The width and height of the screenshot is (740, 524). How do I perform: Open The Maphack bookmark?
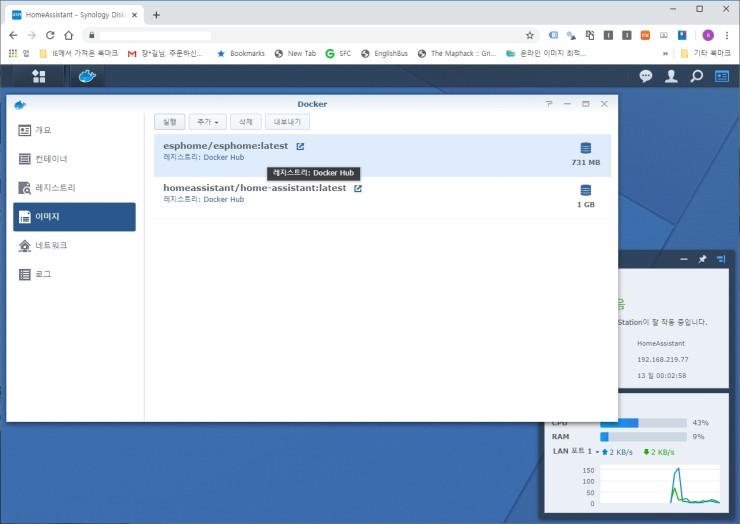click(x=457, y=53)
